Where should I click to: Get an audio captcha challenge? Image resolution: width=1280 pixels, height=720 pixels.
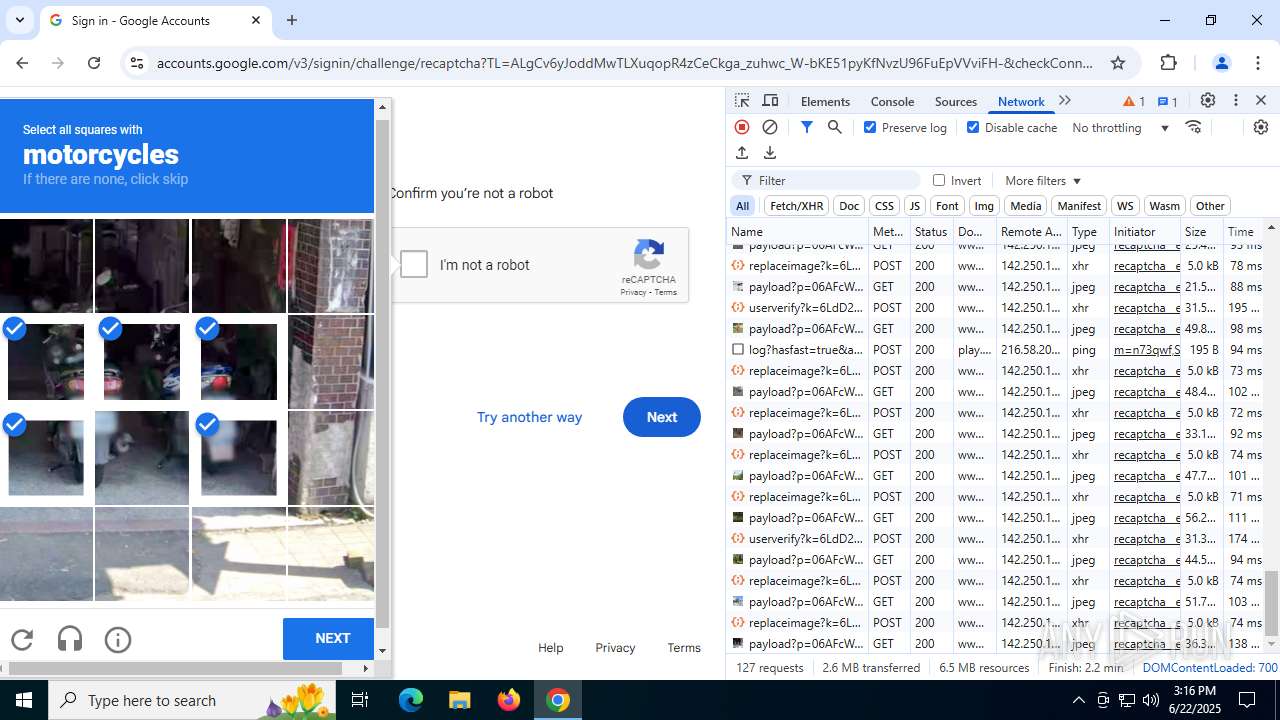pos(70,640)
